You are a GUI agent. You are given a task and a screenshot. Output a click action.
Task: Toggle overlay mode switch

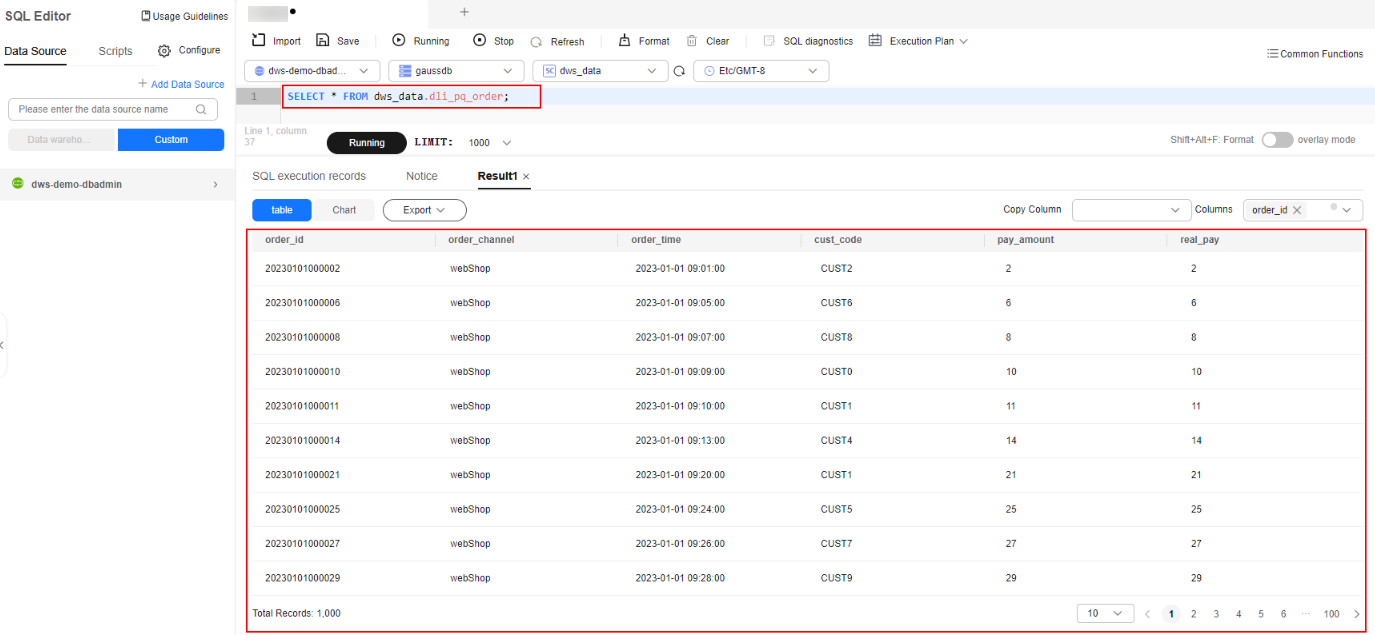pos(1277,140)
